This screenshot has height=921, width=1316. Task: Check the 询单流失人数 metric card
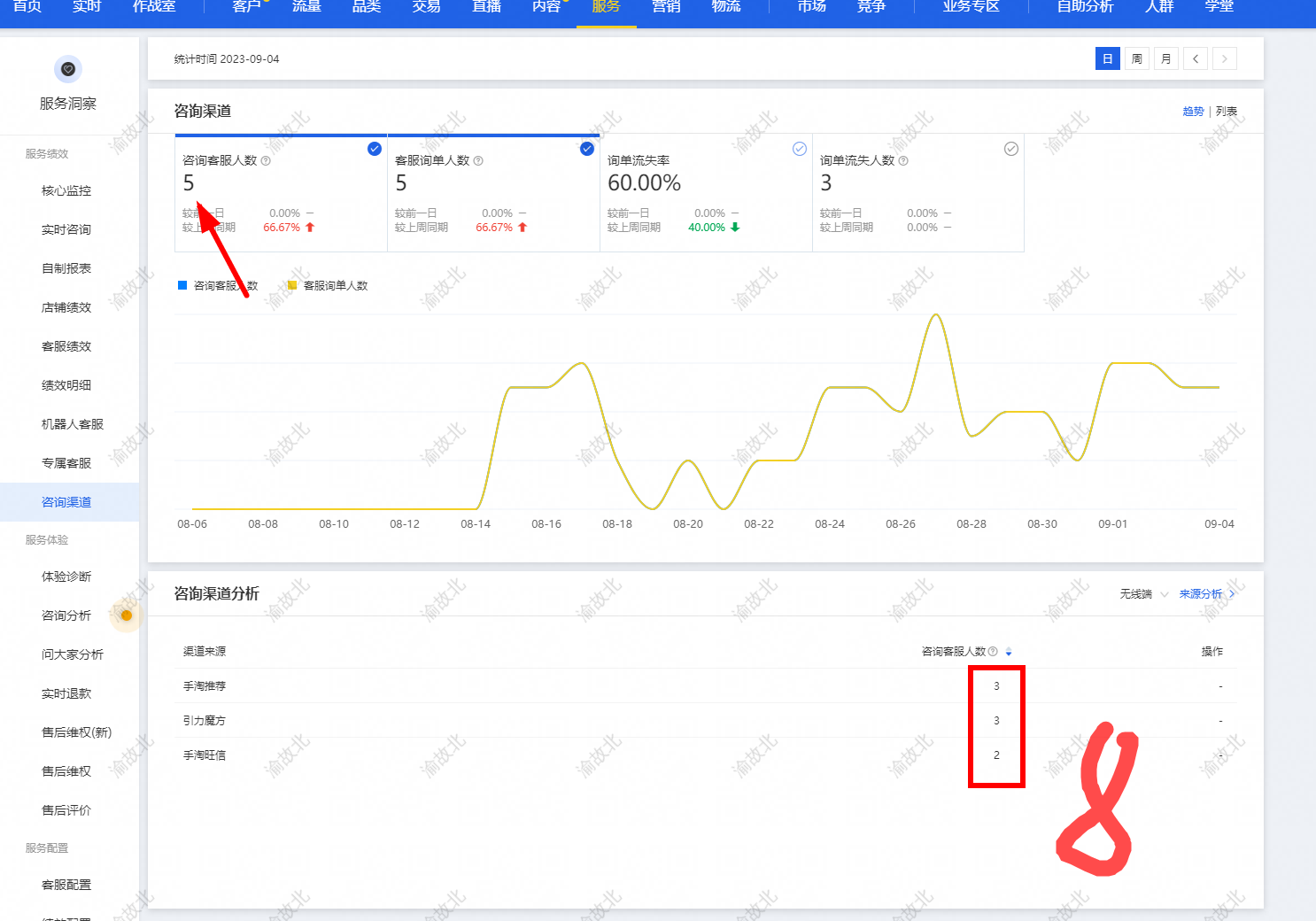[1011, 149]
